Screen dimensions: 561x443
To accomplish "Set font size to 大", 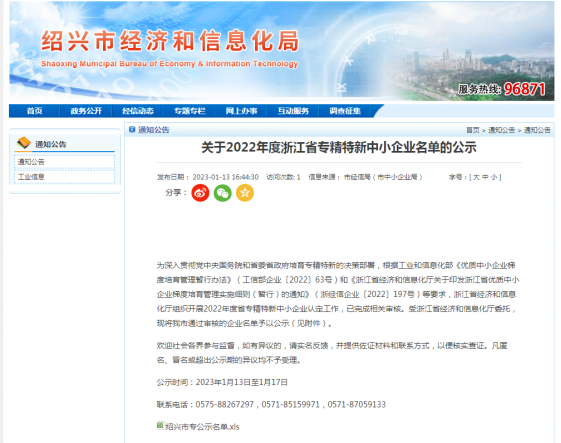I will pyautogui.click(x=476, y=177).
